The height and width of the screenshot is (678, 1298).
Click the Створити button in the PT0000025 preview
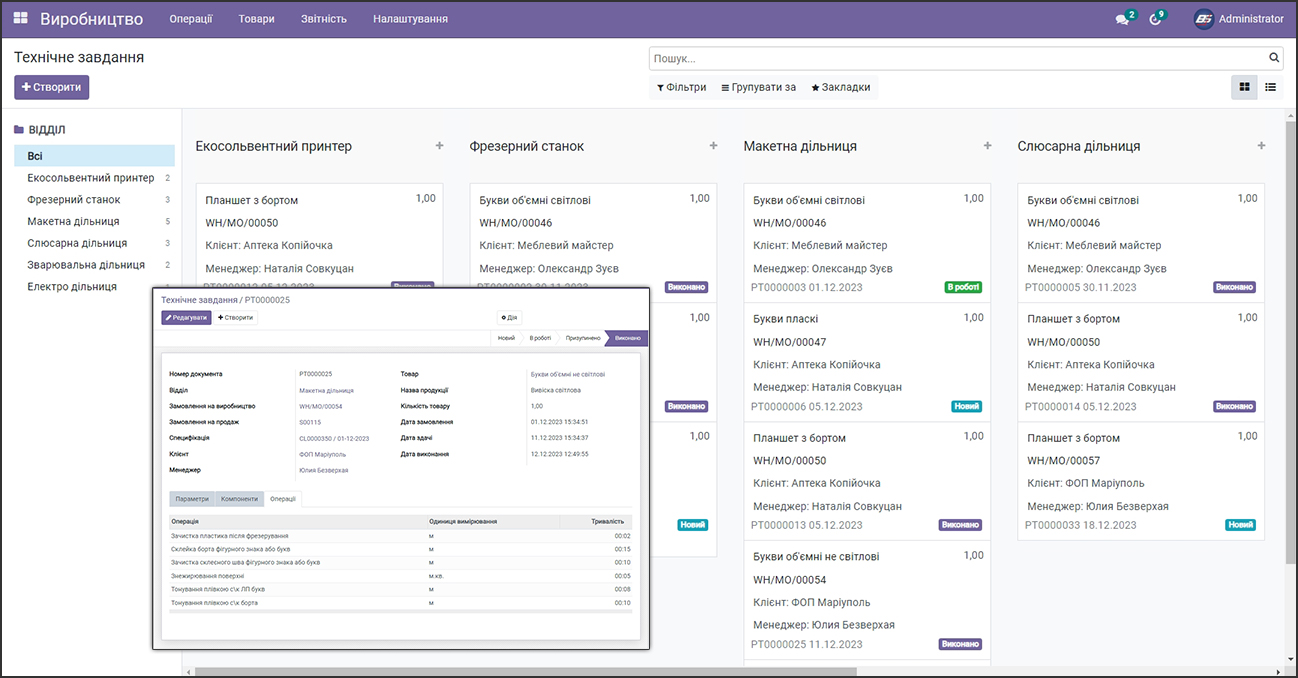[x=236, y=317]
